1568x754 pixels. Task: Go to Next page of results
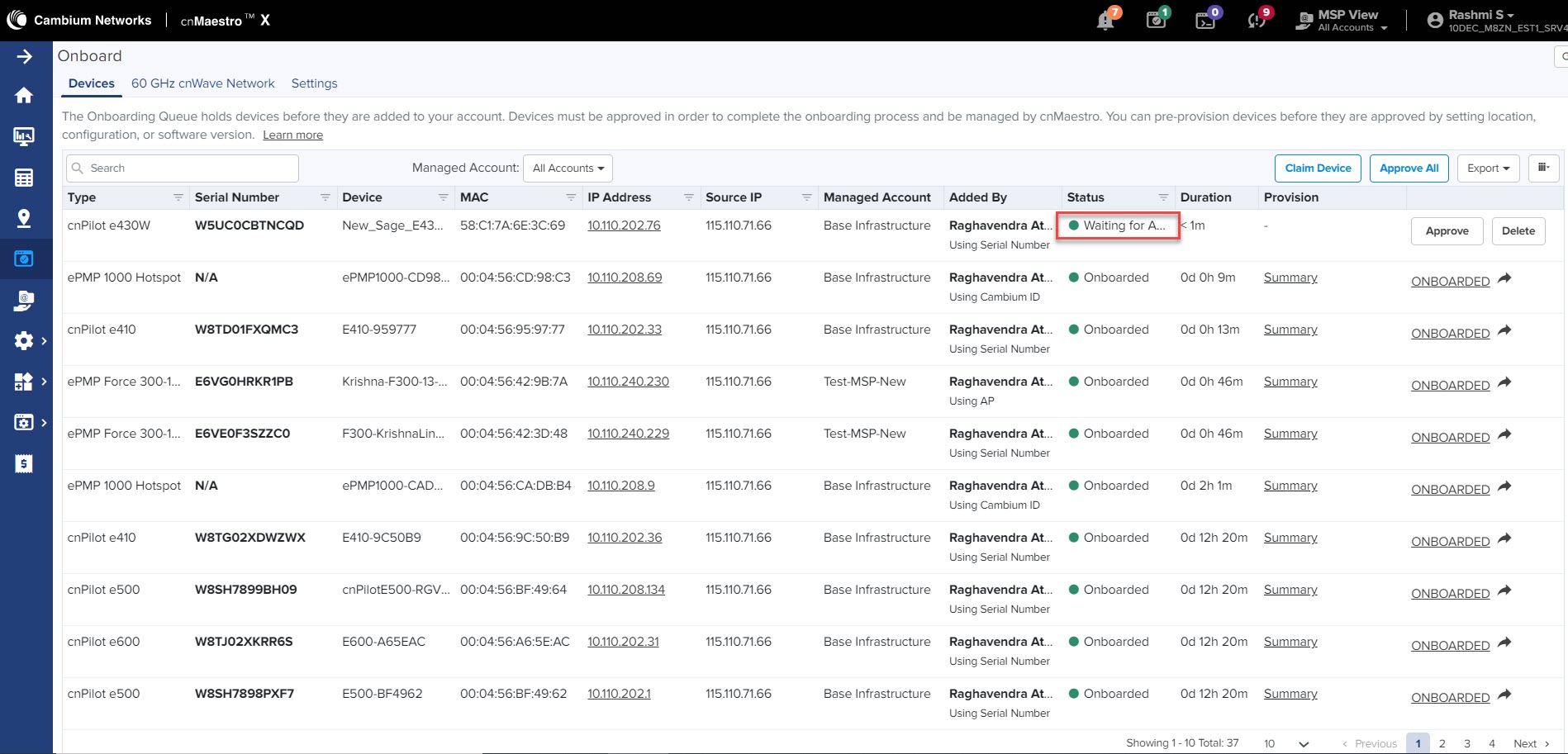(1531, 743)
